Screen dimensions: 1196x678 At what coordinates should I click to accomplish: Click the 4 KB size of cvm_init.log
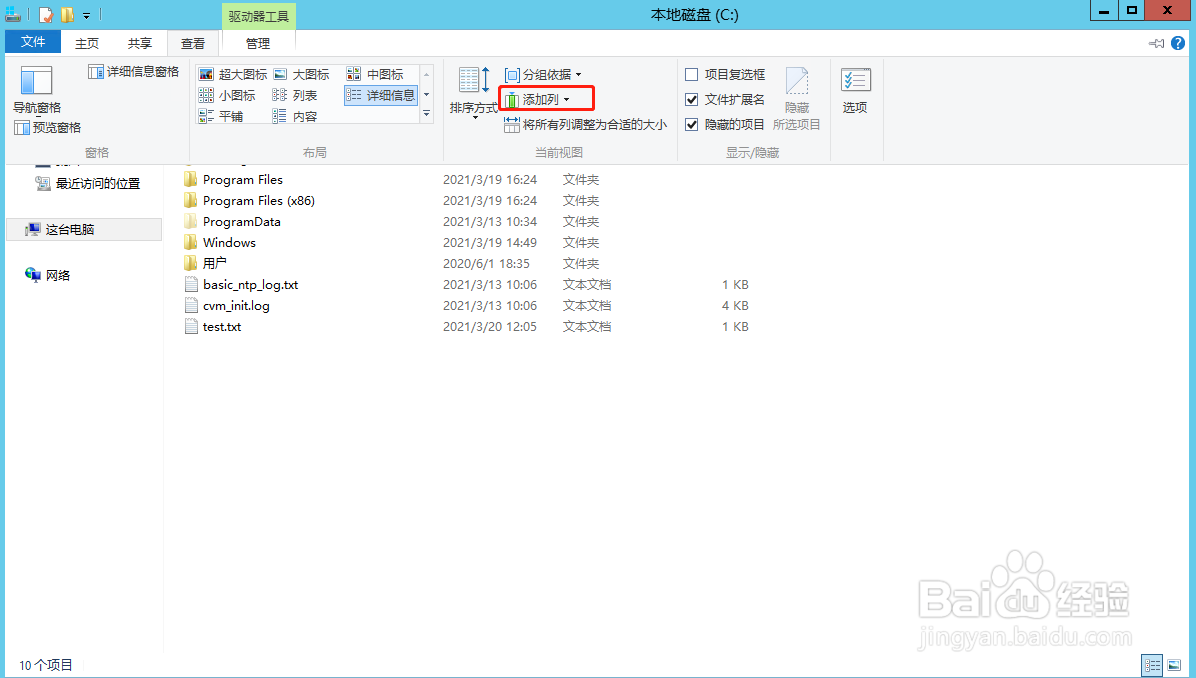(735, 306)
